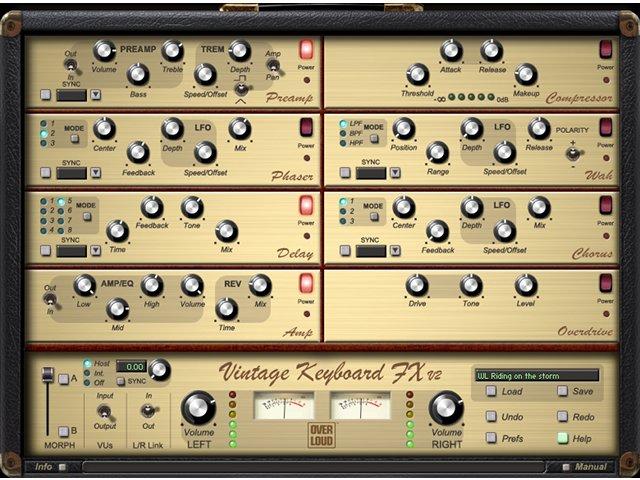Click the Delay MODE selector button
The width and height of the screenshot is (640, 480).
(87, 216)
